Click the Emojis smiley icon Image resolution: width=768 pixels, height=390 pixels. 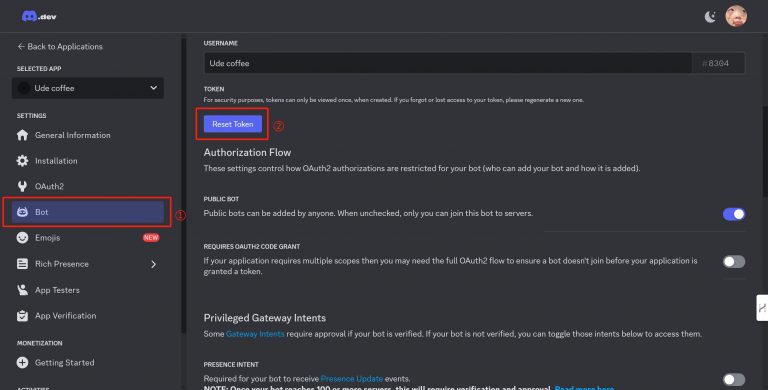[x=23, y=238]
